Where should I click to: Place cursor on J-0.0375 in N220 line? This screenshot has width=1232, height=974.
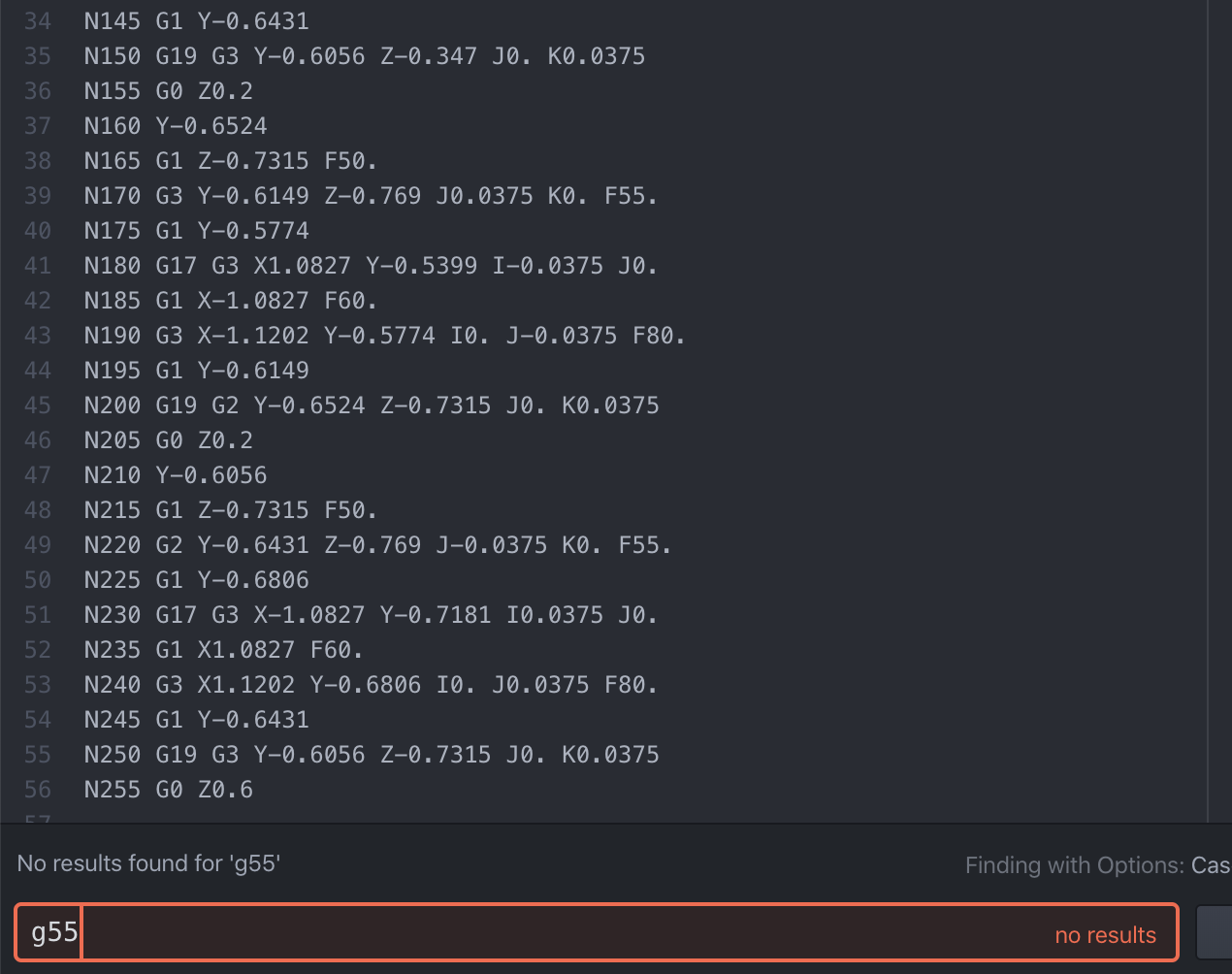(x=491, y=545)
